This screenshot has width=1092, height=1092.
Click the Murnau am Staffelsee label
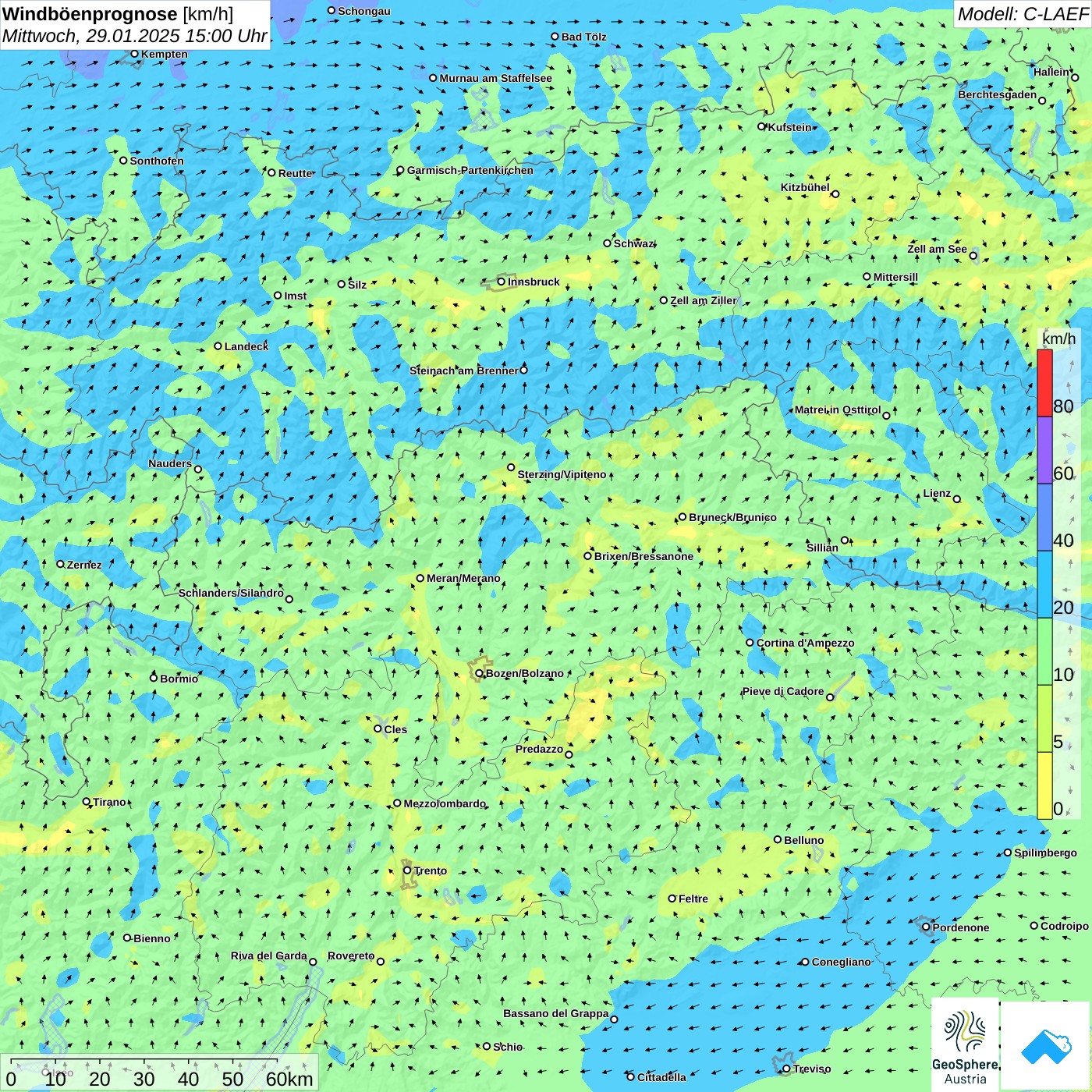point(495,78)
